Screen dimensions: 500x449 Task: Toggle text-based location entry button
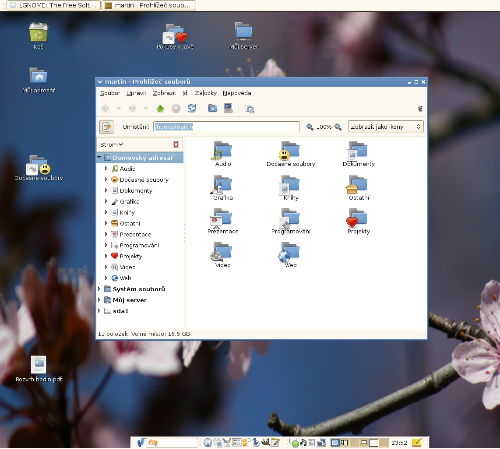(106, 127)
